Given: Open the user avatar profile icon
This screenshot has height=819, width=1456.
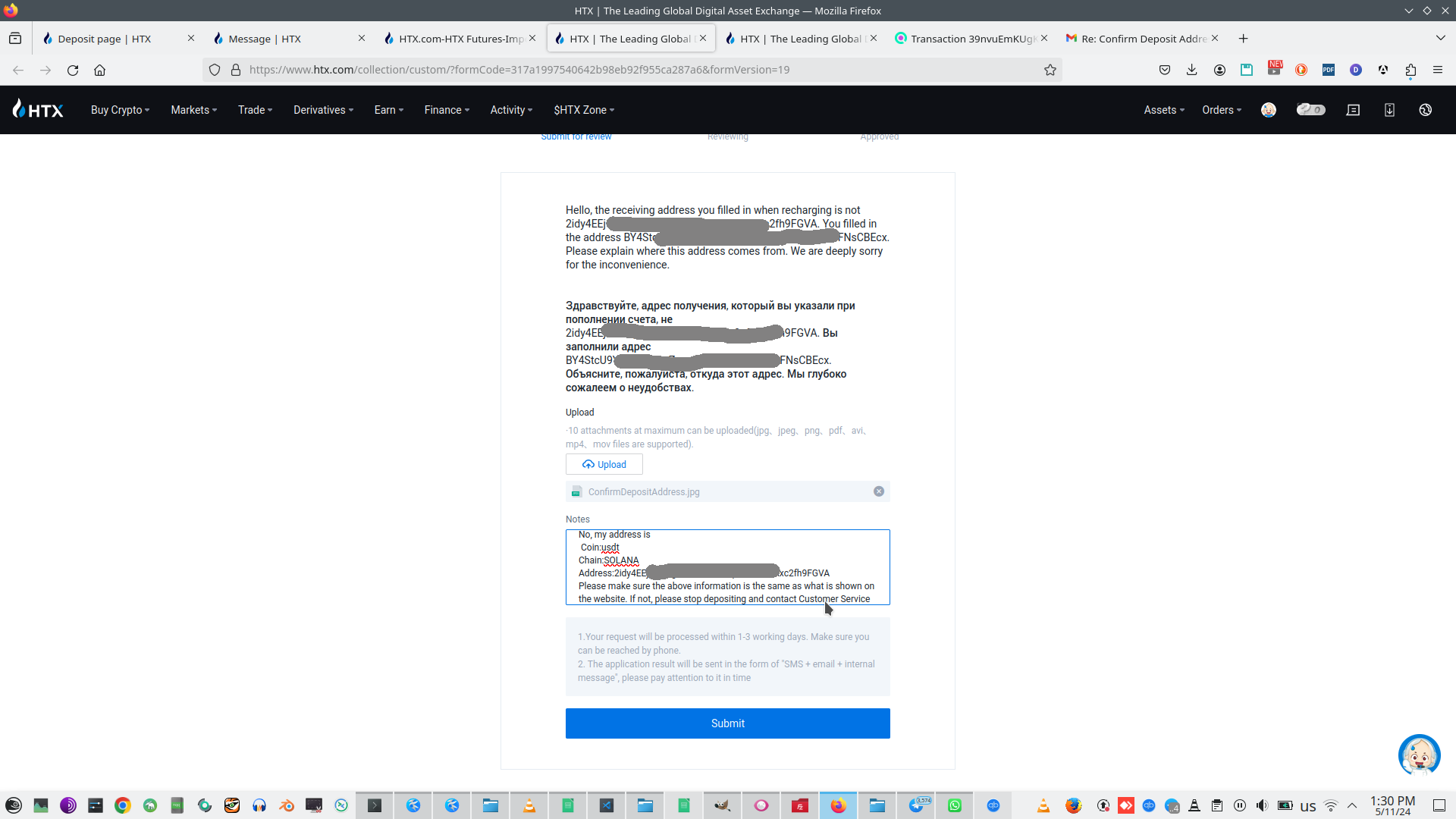Looking at the screenshot, I should (x=1269, y=110).
